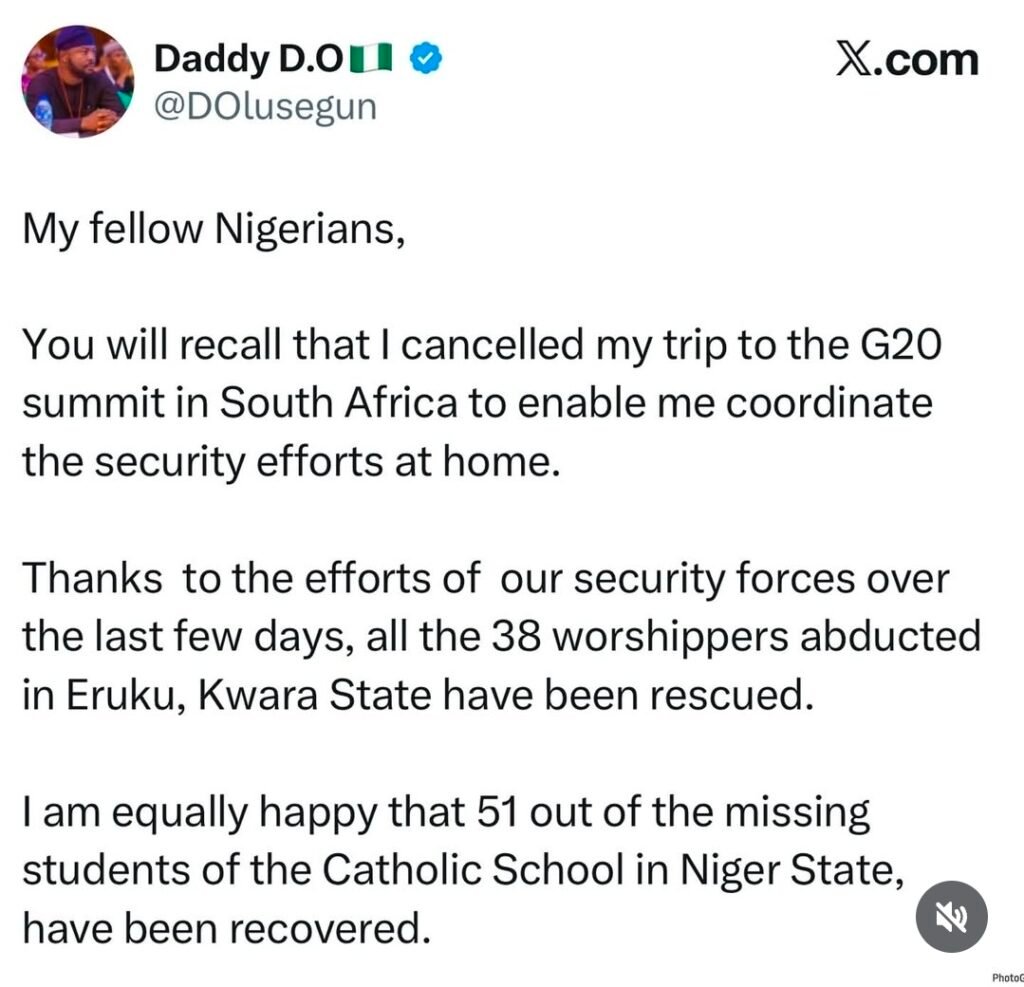The image size is (1024, 987).
Task: Unmute audio with the speaker button
Action: tap(952, 916)
